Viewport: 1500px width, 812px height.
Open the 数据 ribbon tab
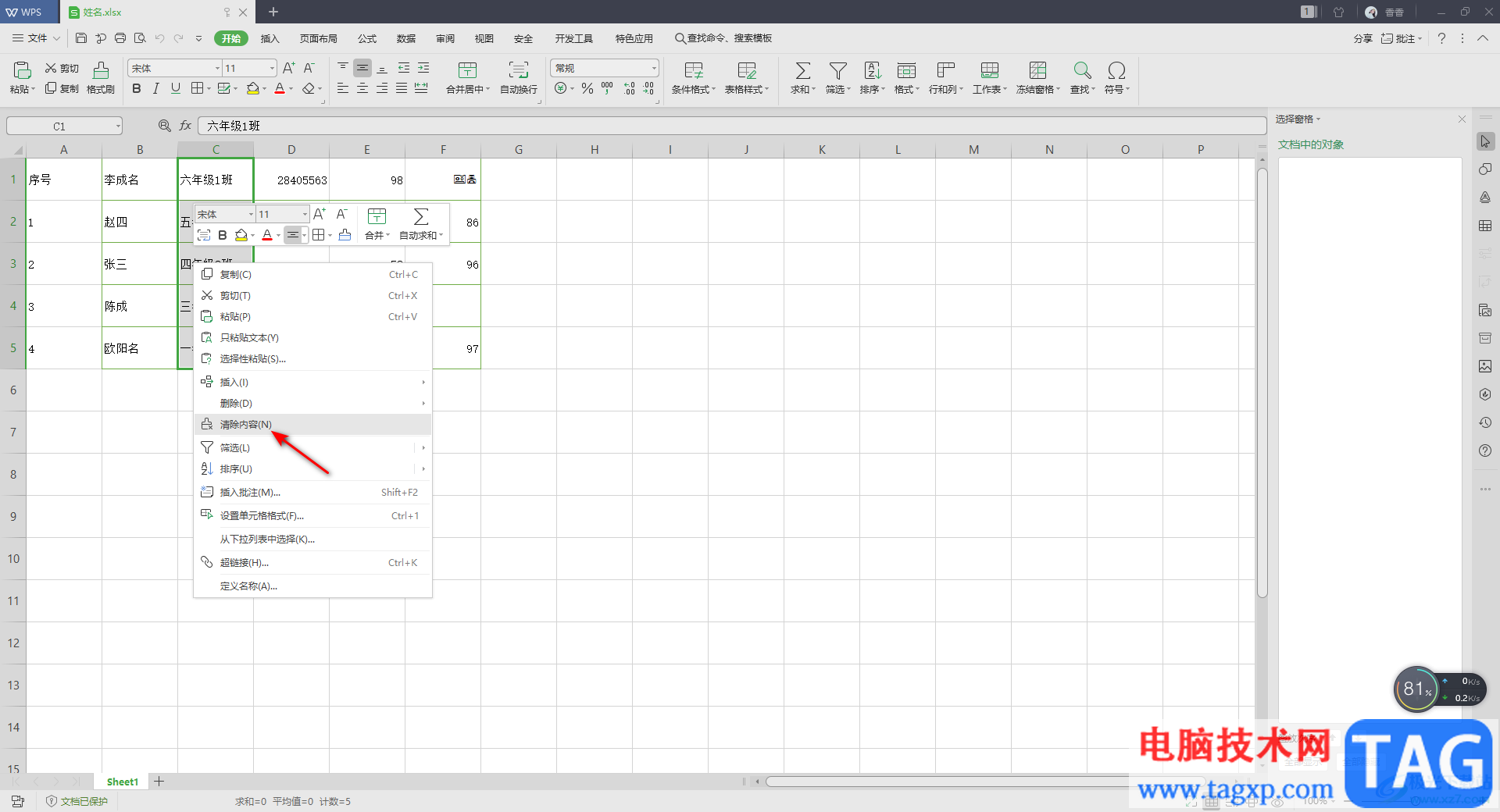click(406, 38)
